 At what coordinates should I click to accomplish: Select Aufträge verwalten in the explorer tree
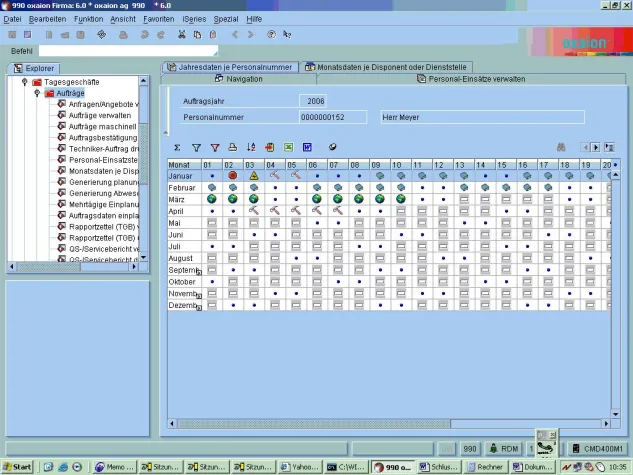click(x=99, y=115)
